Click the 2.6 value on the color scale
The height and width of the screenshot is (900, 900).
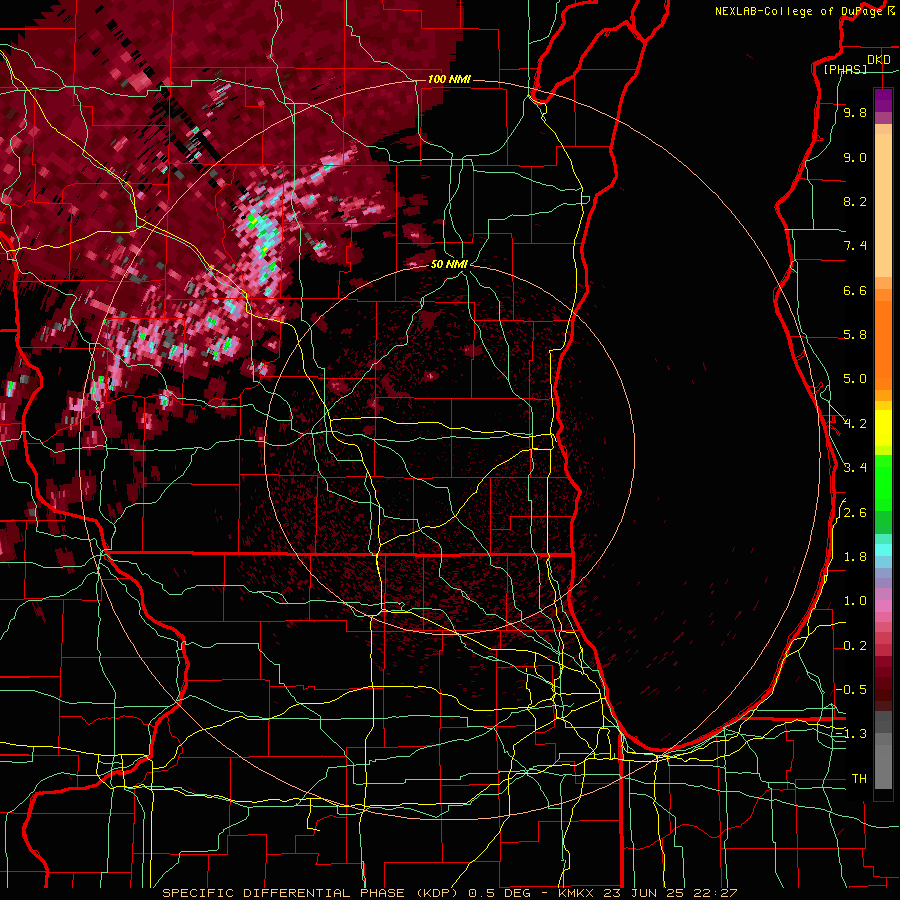pyautogui.click(x=855, y=512)
